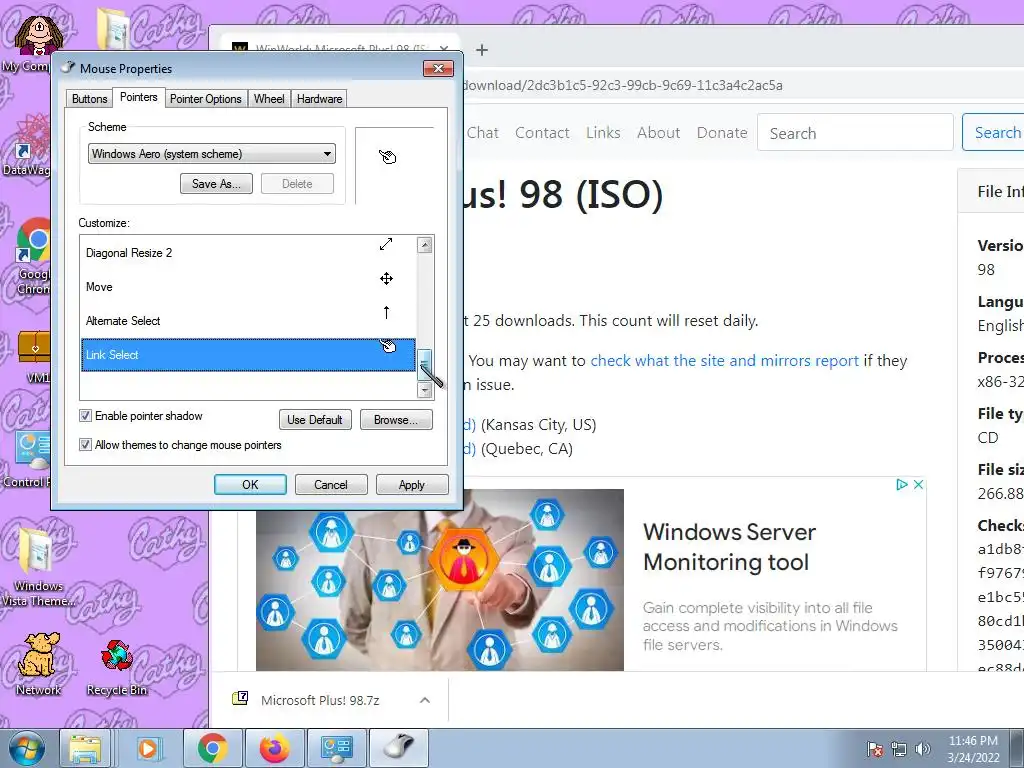Screen dimensions: 1024x768
Task: Click the list scroll down arrow
Action: pyautogui.click(x=425, y=391)
